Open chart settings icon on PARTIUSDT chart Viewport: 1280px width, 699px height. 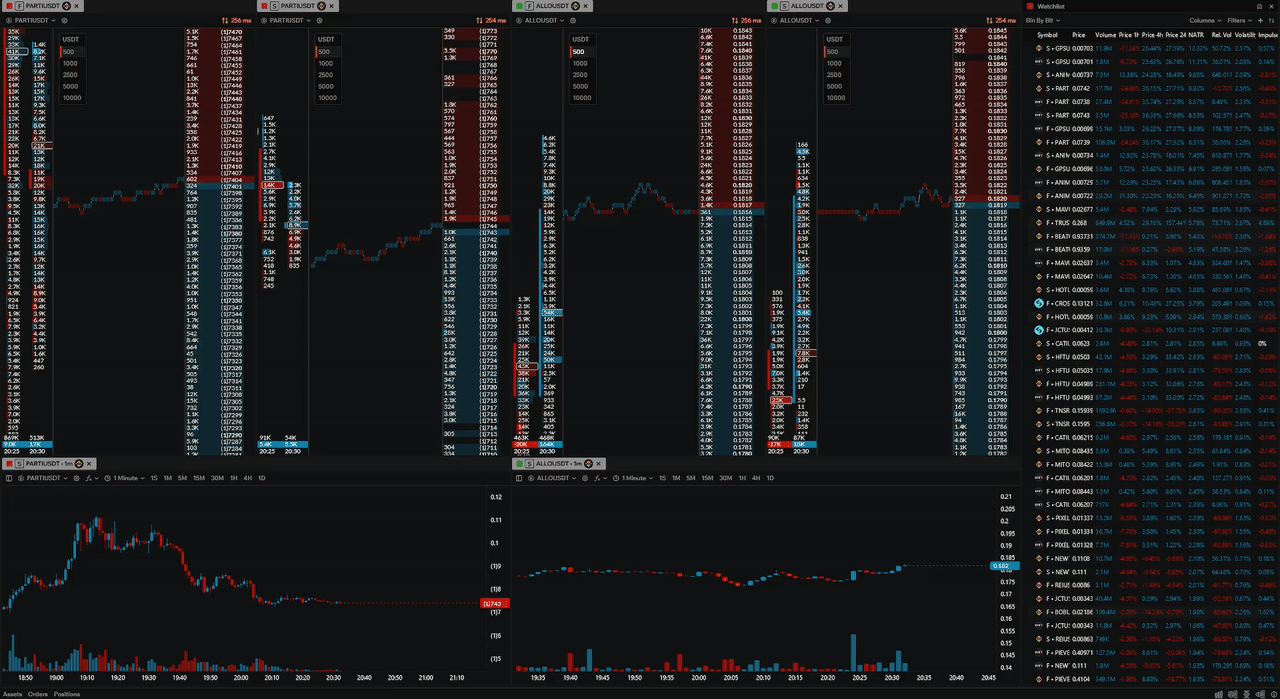(76, 478)
